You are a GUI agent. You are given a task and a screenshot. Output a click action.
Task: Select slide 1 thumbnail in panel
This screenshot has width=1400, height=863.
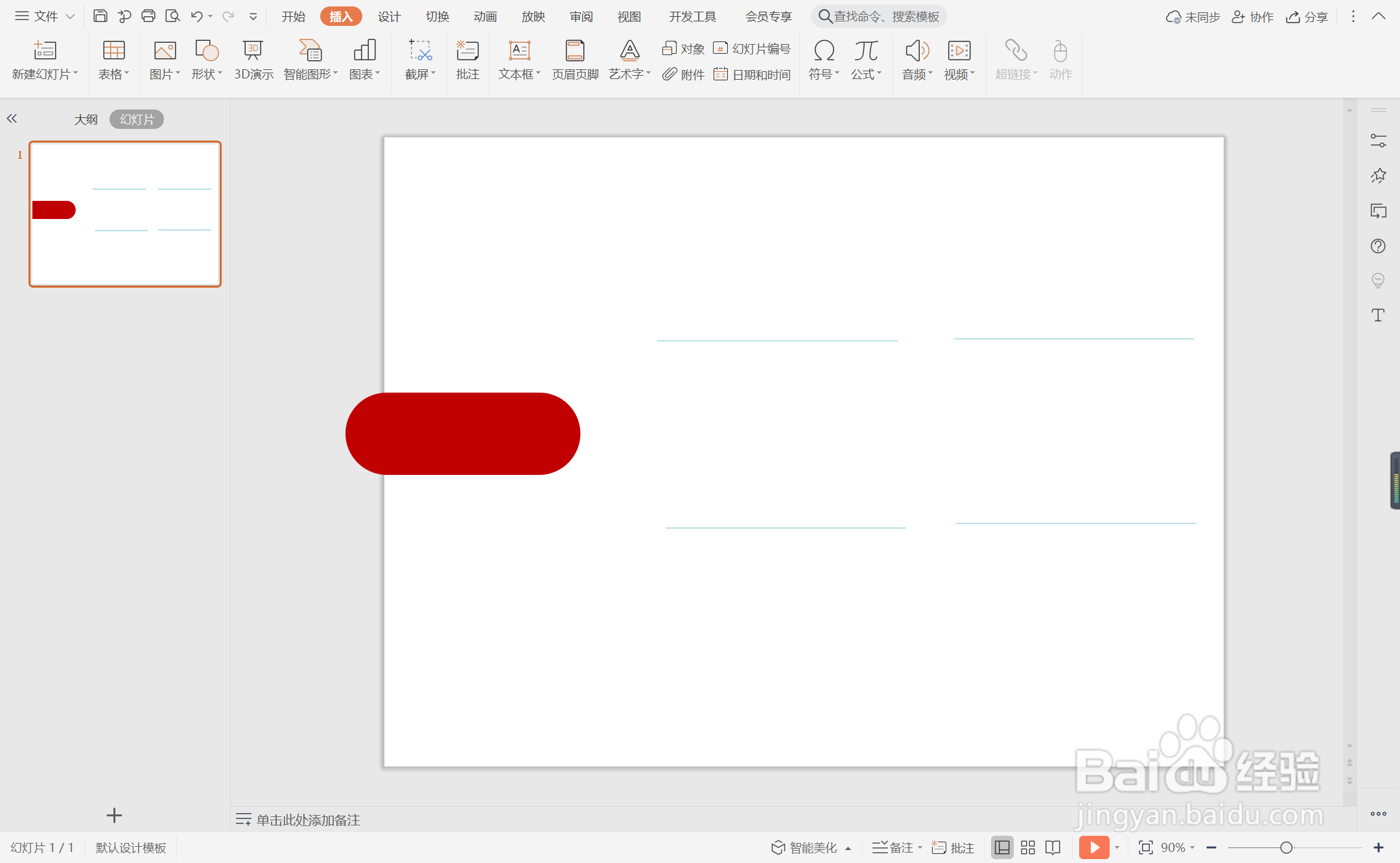click(x=125, y=214)
